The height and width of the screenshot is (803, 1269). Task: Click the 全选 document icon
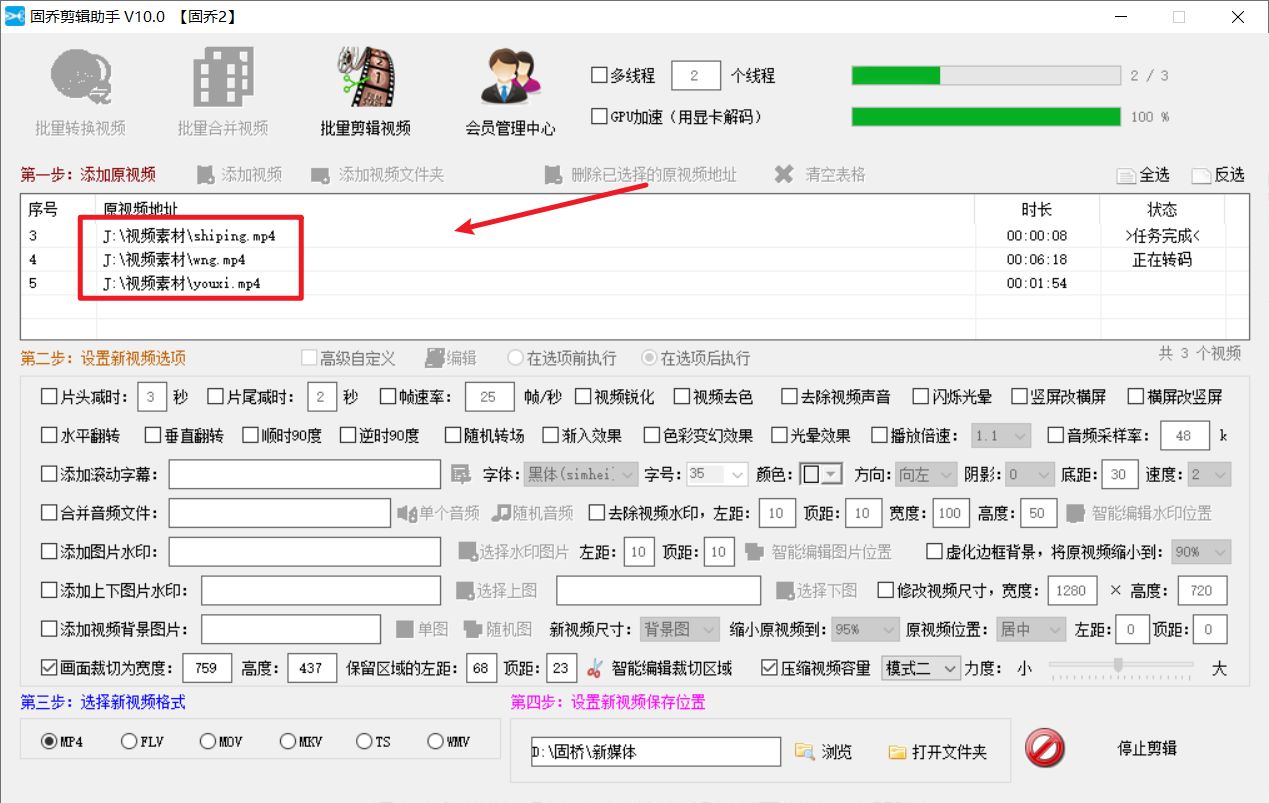1126,176
